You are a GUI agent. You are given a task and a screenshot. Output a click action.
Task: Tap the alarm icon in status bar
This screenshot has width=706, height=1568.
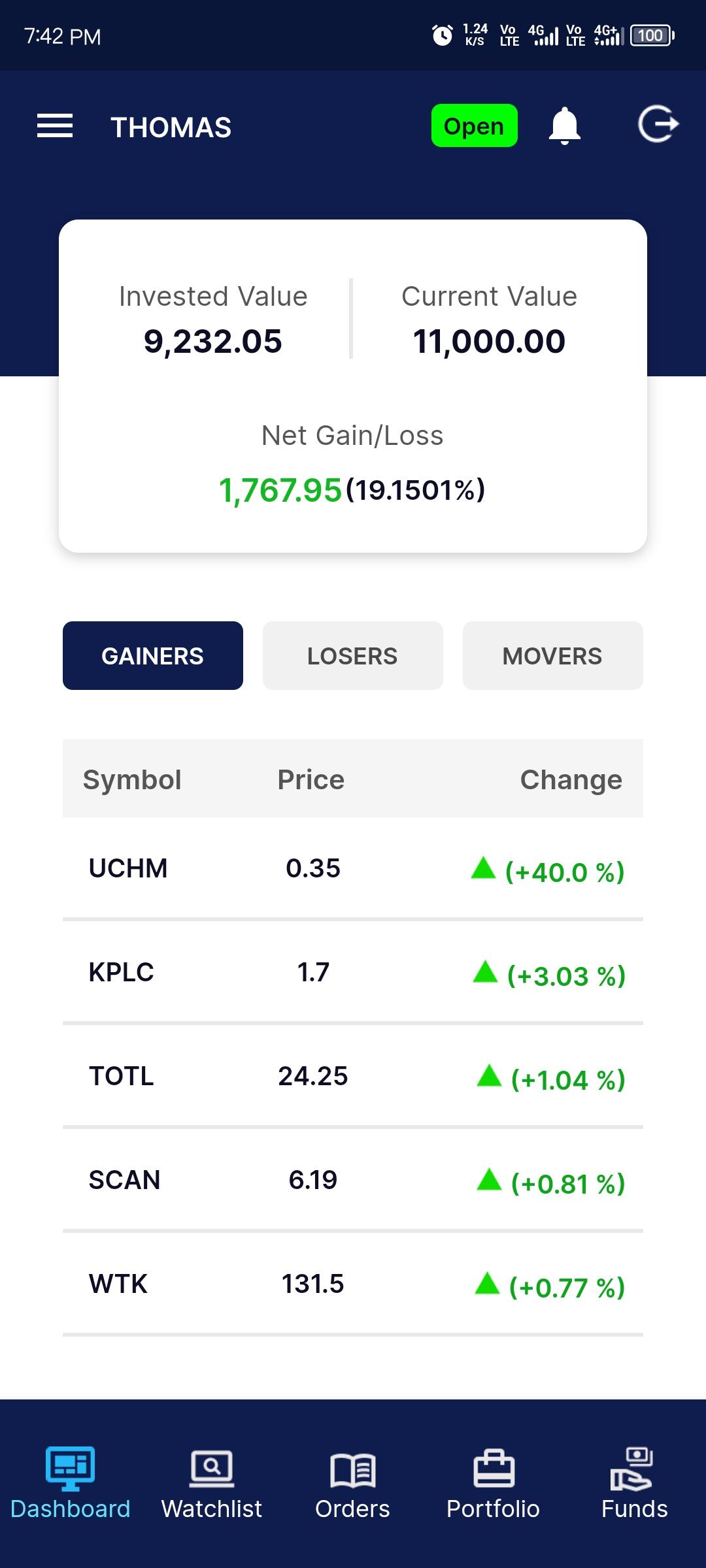pos(443,35)
